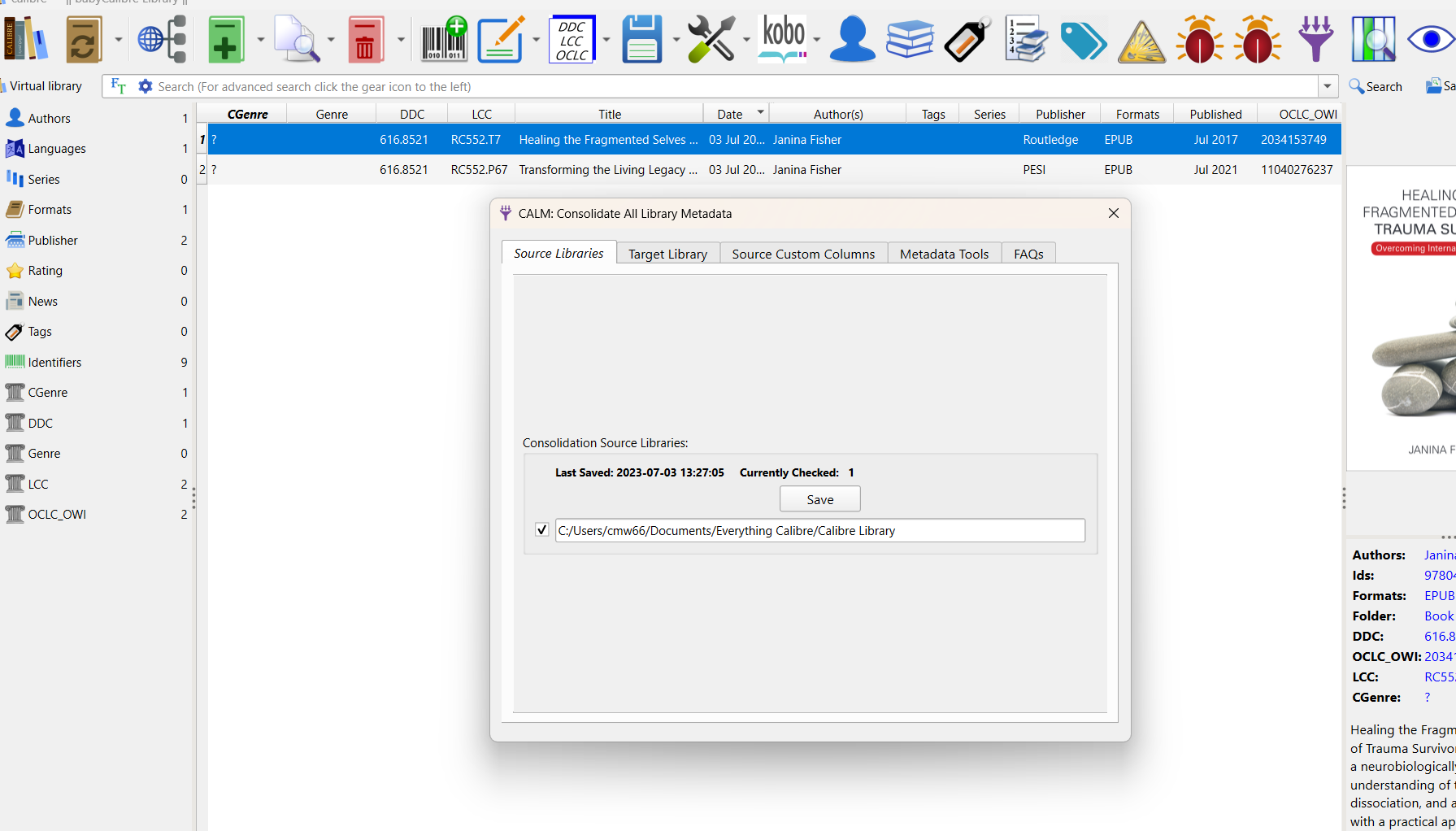The width and height of the screenshot is (1456, 831).
Task: Click the numbered list with books icon
Action: pos(1026,39)
